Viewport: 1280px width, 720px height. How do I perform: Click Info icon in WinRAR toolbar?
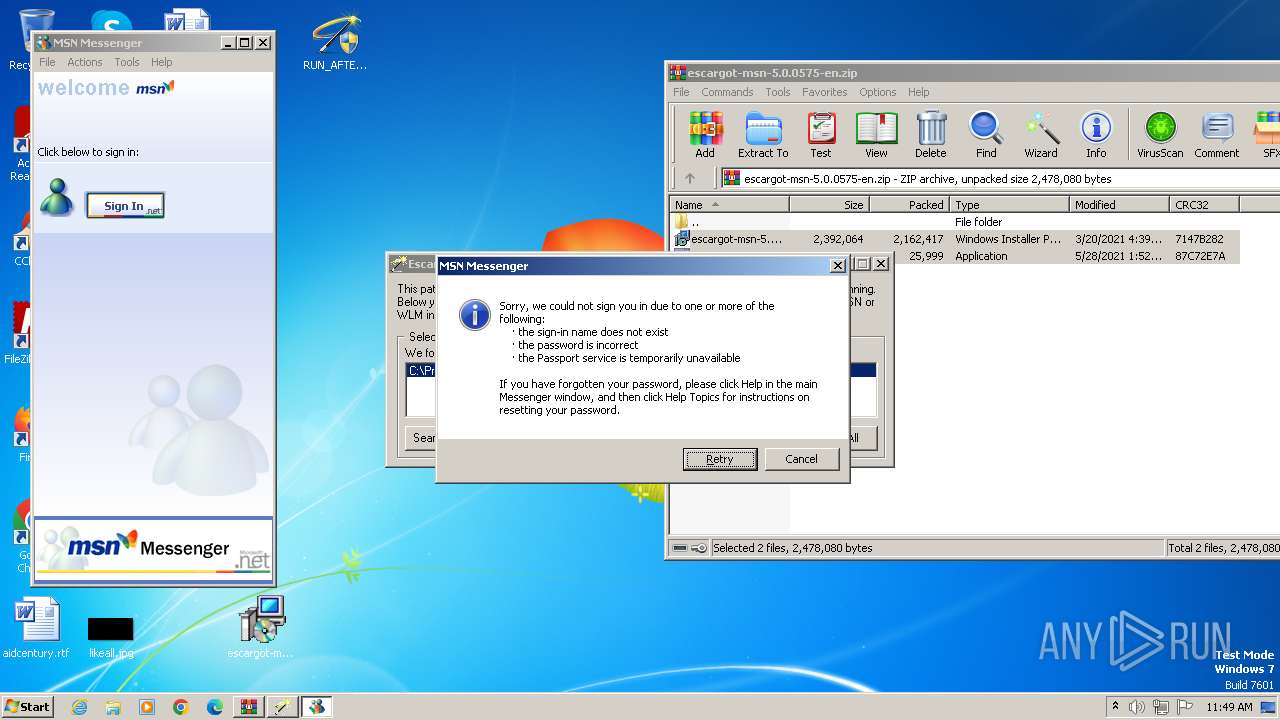click(1096, 135)
